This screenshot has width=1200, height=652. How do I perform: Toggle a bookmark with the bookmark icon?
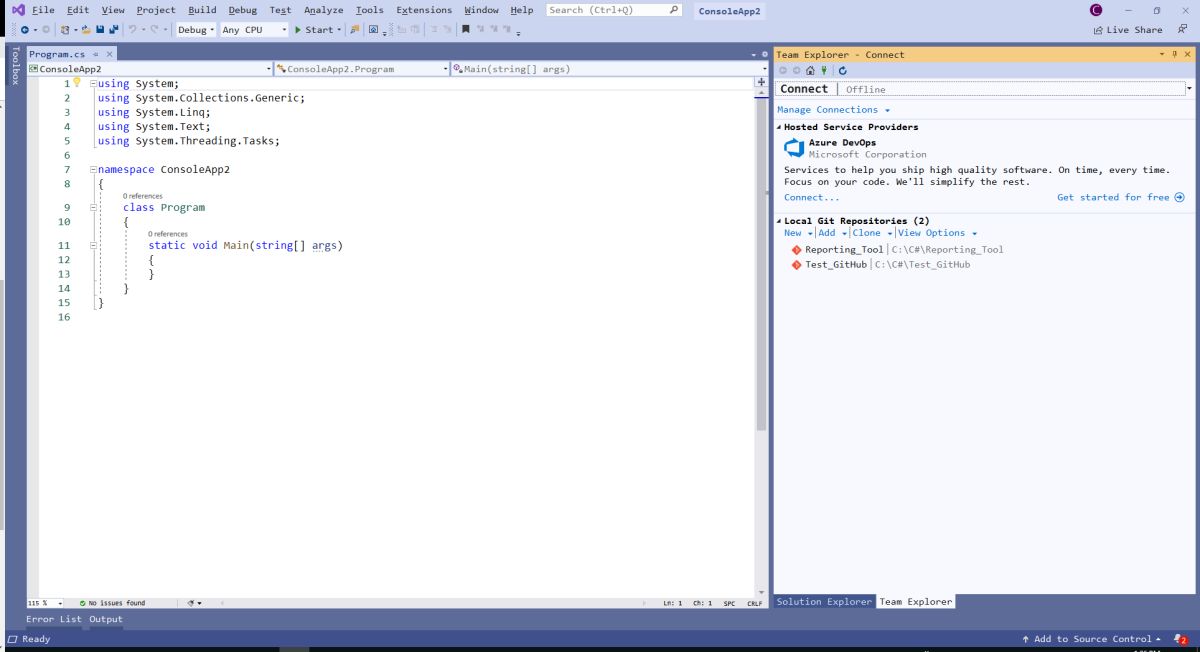point(465,30)
